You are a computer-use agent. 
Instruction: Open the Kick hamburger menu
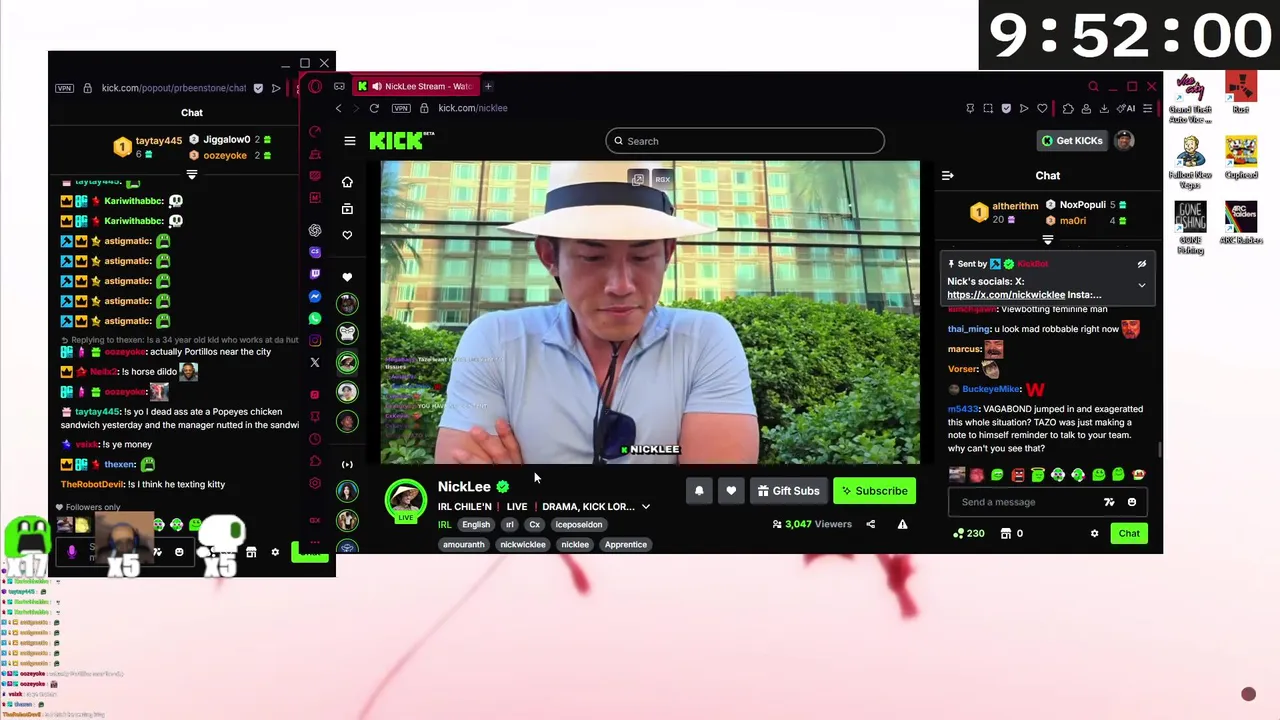[x=350, y=141]
